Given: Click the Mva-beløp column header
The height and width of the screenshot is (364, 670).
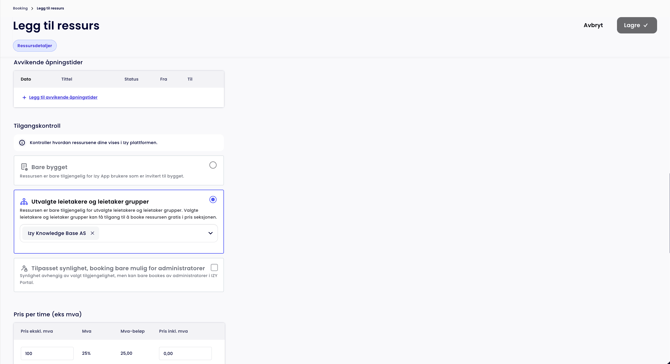Looking at the screenshot, I should click(x=132, y=331).
